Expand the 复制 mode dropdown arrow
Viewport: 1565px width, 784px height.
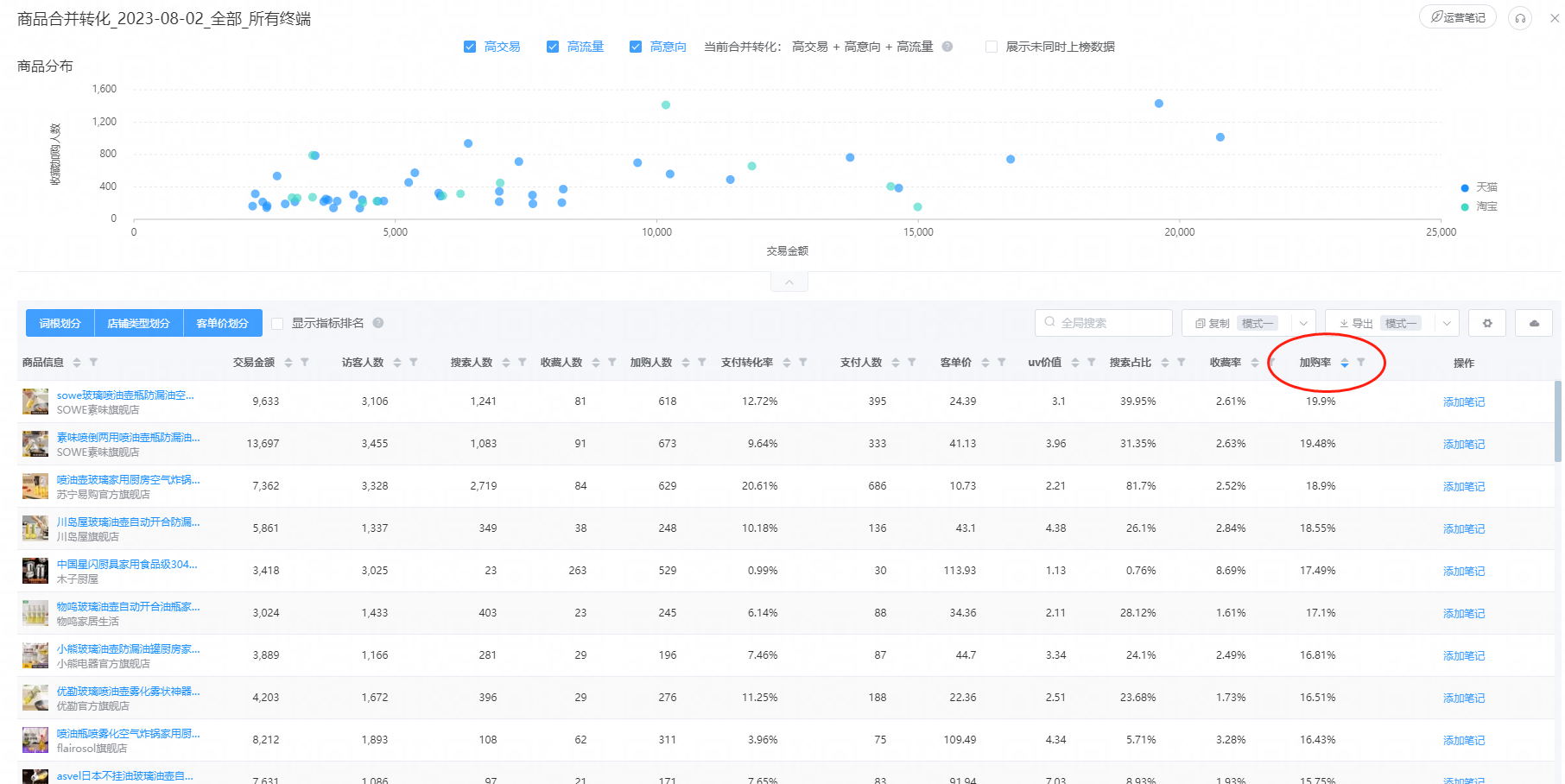click(1303, 323)
